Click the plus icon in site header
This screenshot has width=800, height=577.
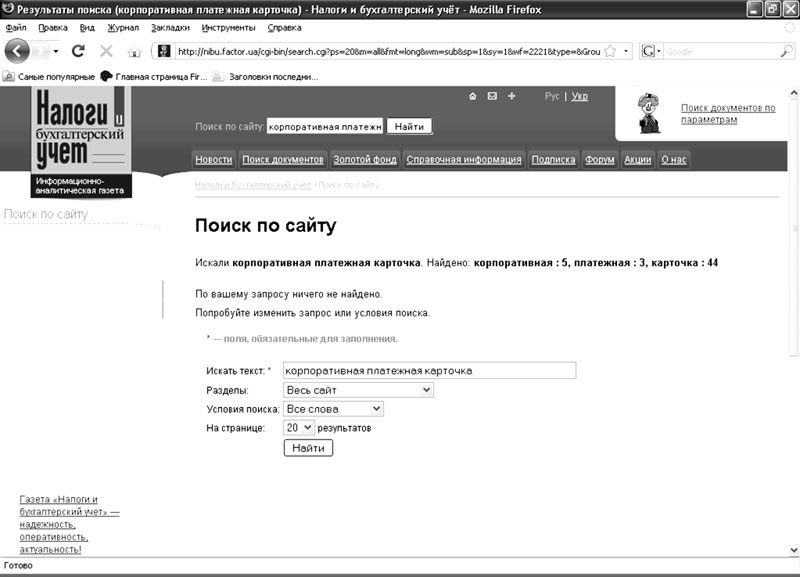512,97
